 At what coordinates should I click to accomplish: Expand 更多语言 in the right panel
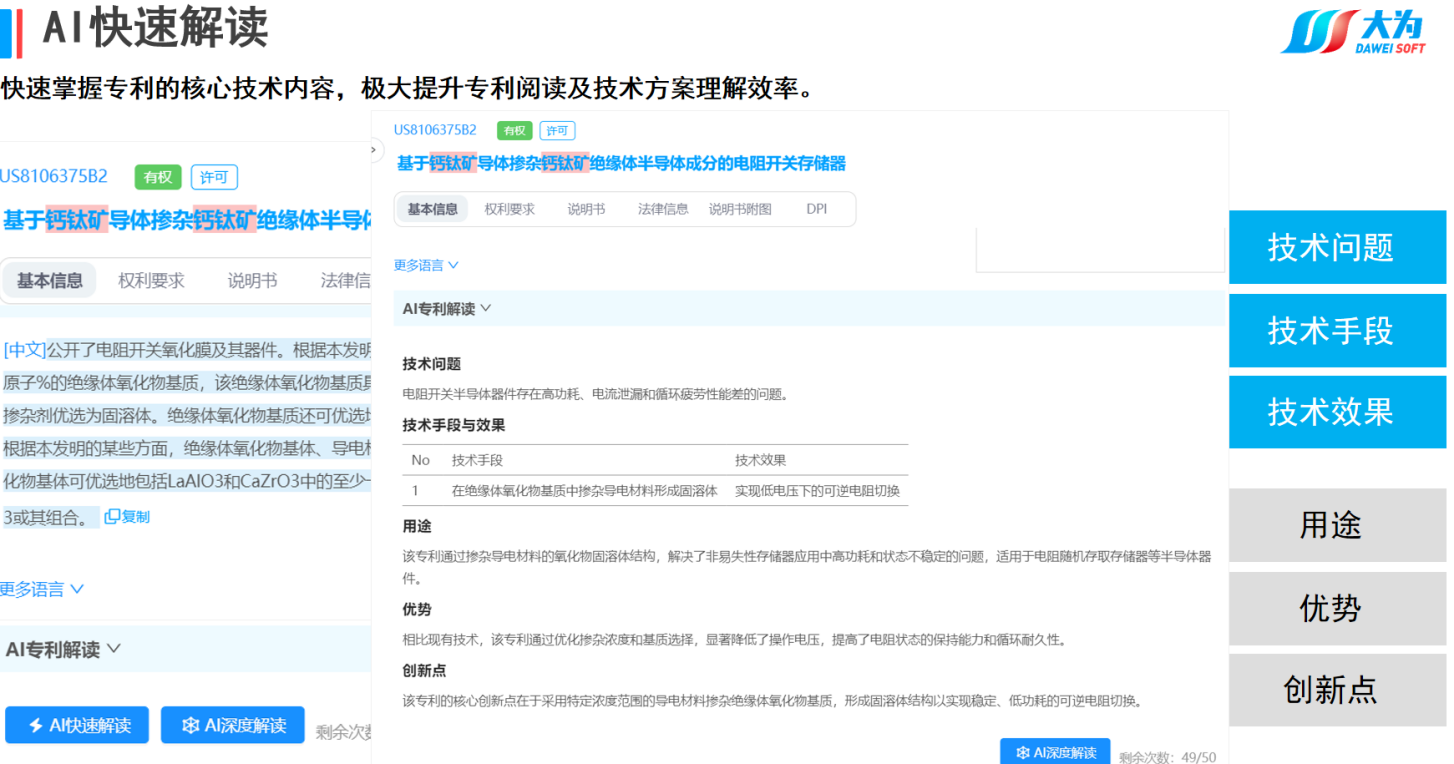pos(426,265)
